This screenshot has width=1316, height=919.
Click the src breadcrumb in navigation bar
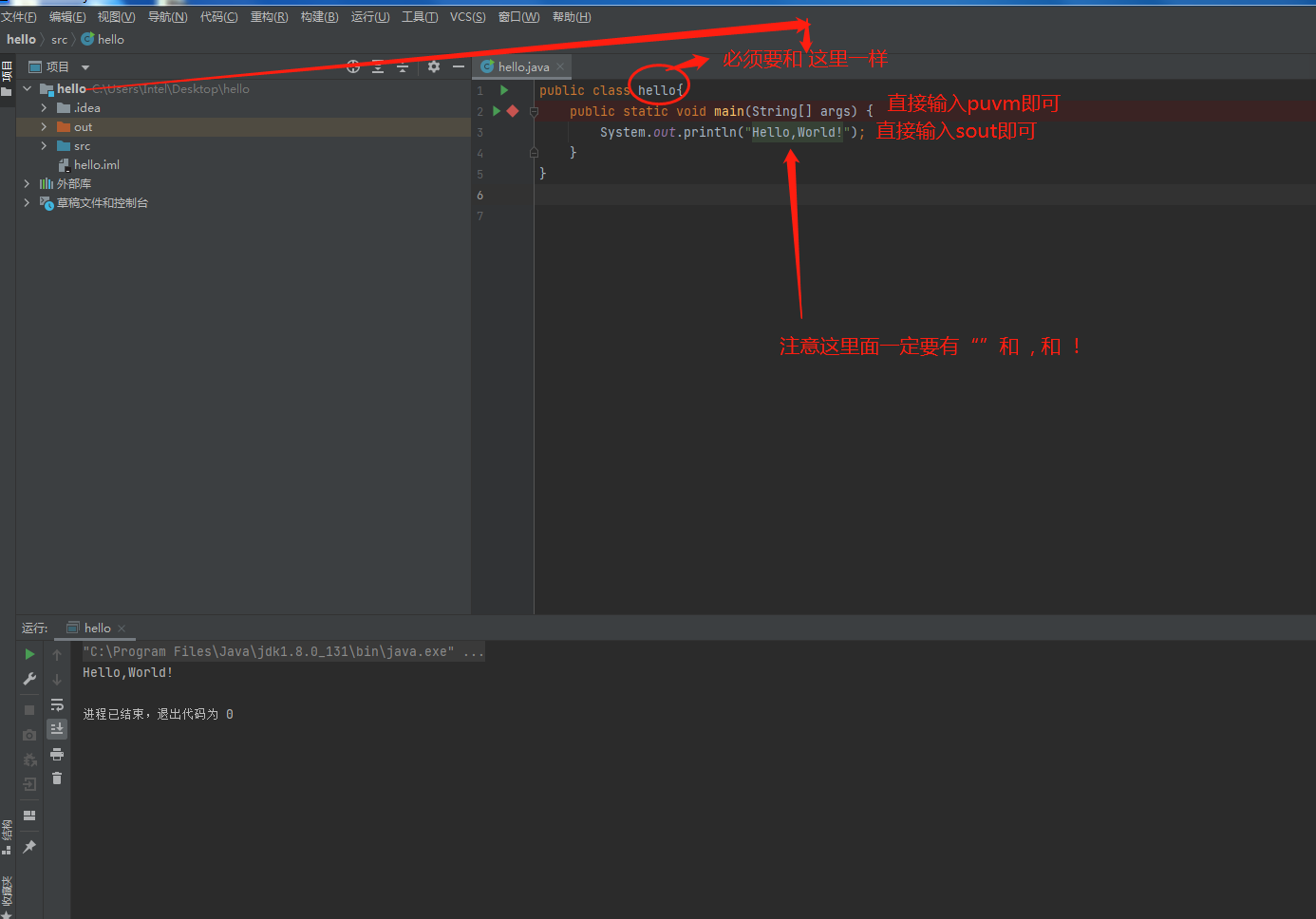(59, 40)
